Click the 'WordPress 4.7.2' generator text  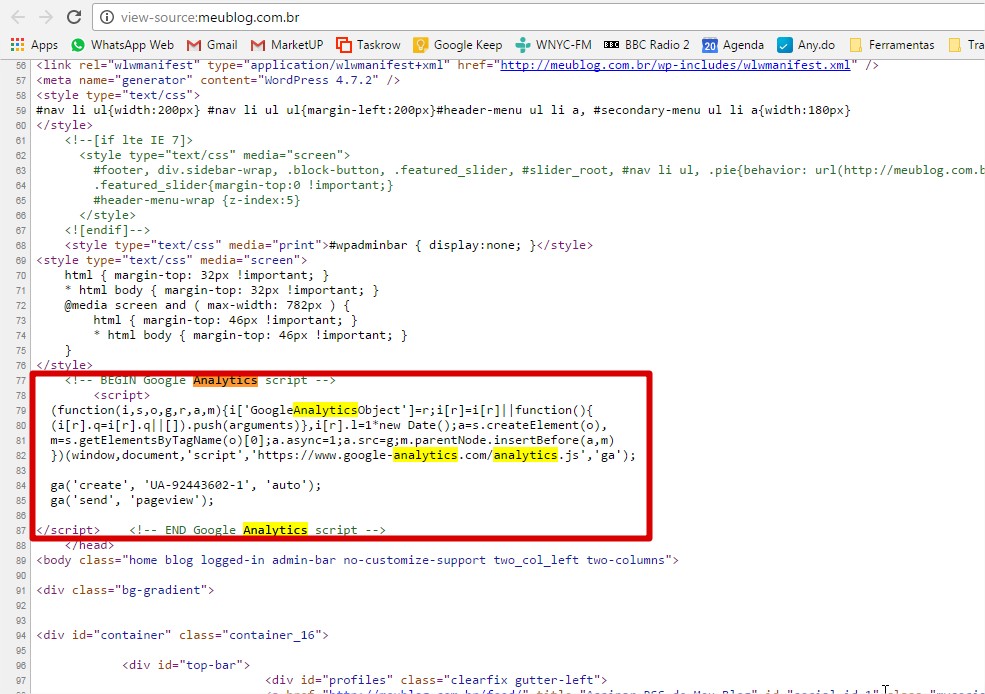click(322, 80)
